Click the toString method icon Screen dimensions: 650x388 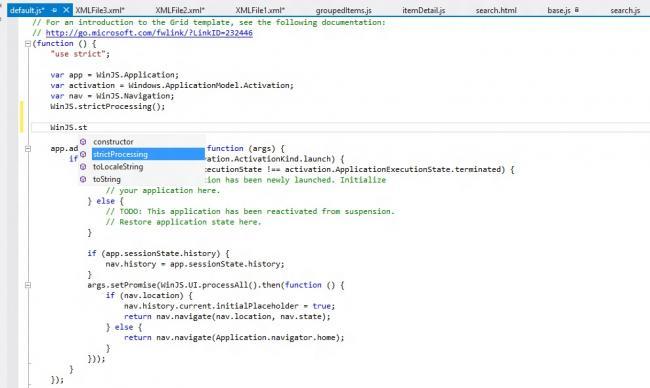click(83, 179)
